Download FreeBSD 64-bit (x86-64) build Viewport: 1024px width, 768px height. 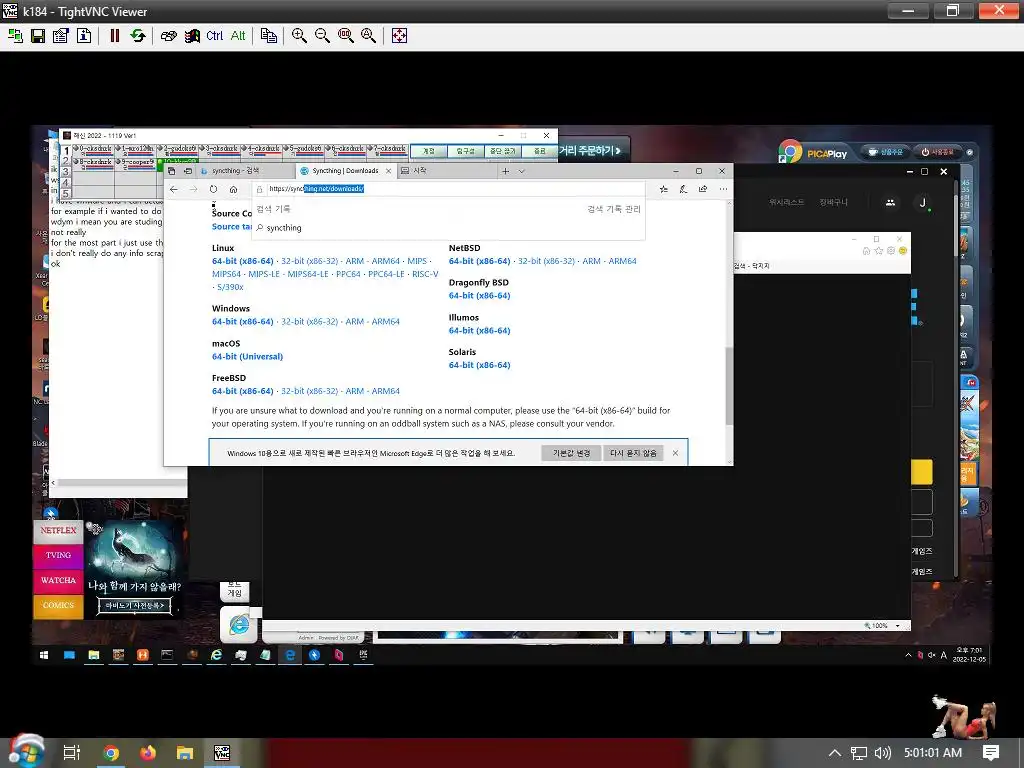click(243, 391)
